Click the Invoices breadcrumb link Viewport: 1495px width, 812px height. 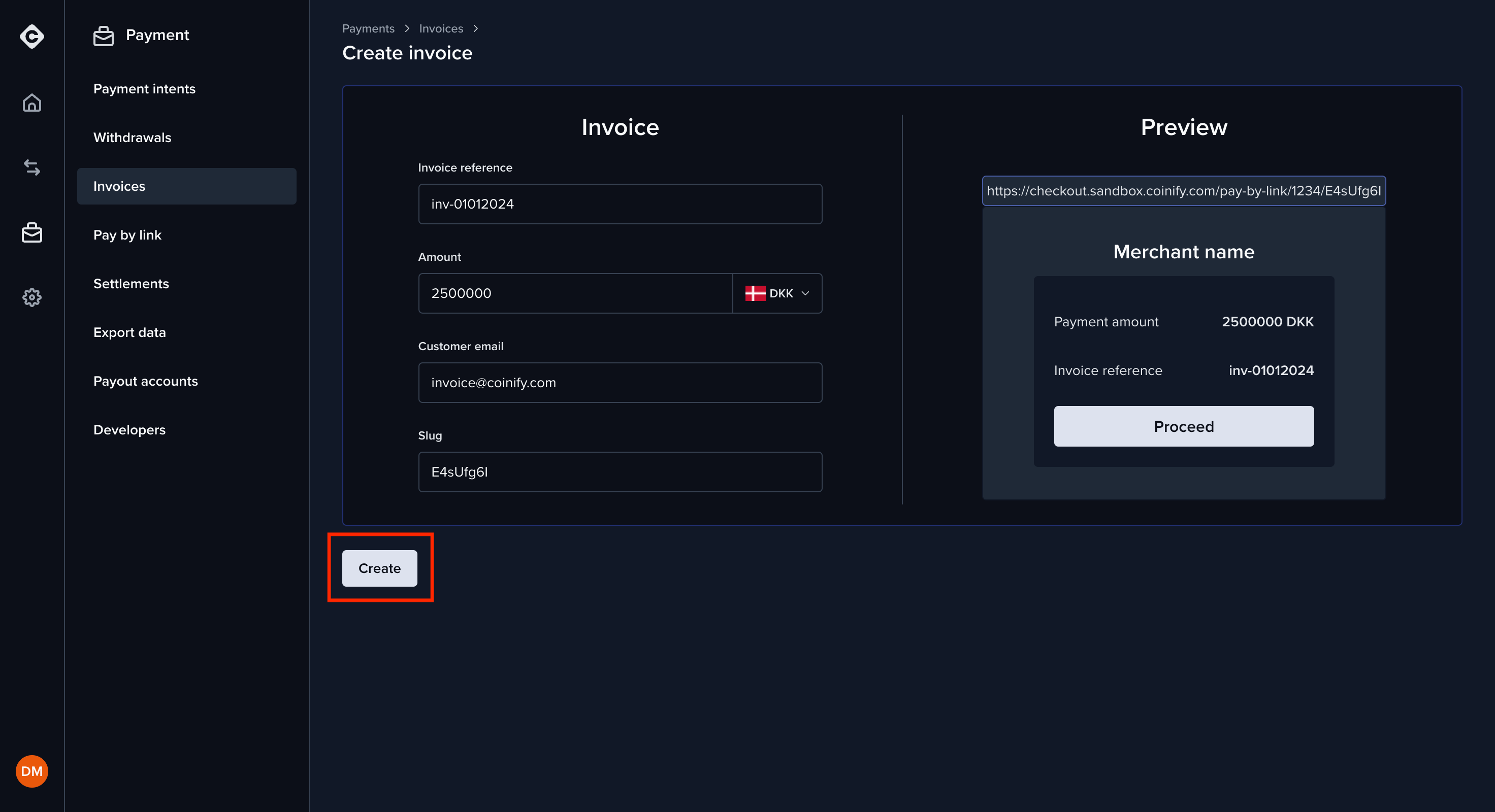[x=441, y=28]
